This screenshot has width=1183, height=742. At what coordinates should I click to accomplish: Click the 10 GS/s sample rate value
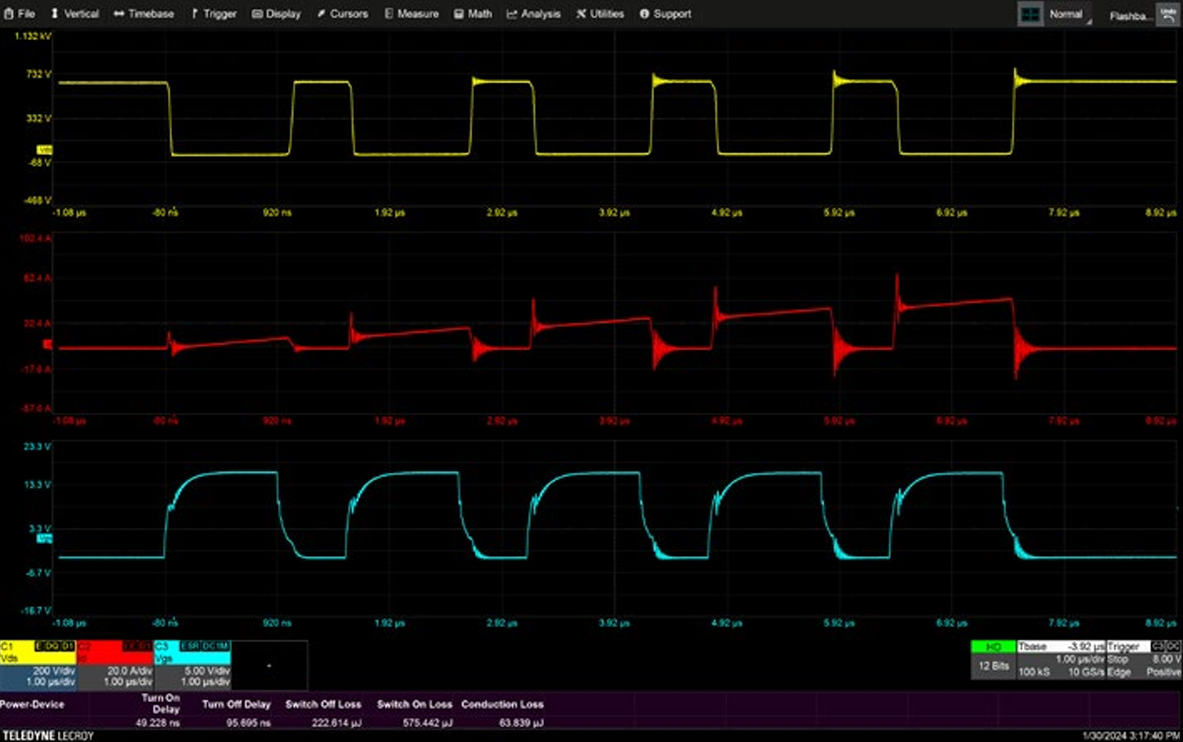(1086, 672)
